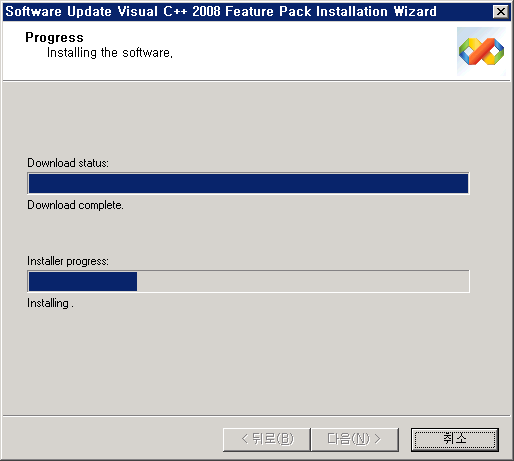The width and height of the screenshot is (514, 461).
Task: Click the 'Installer progress:' label
Action: pos(68,261)
